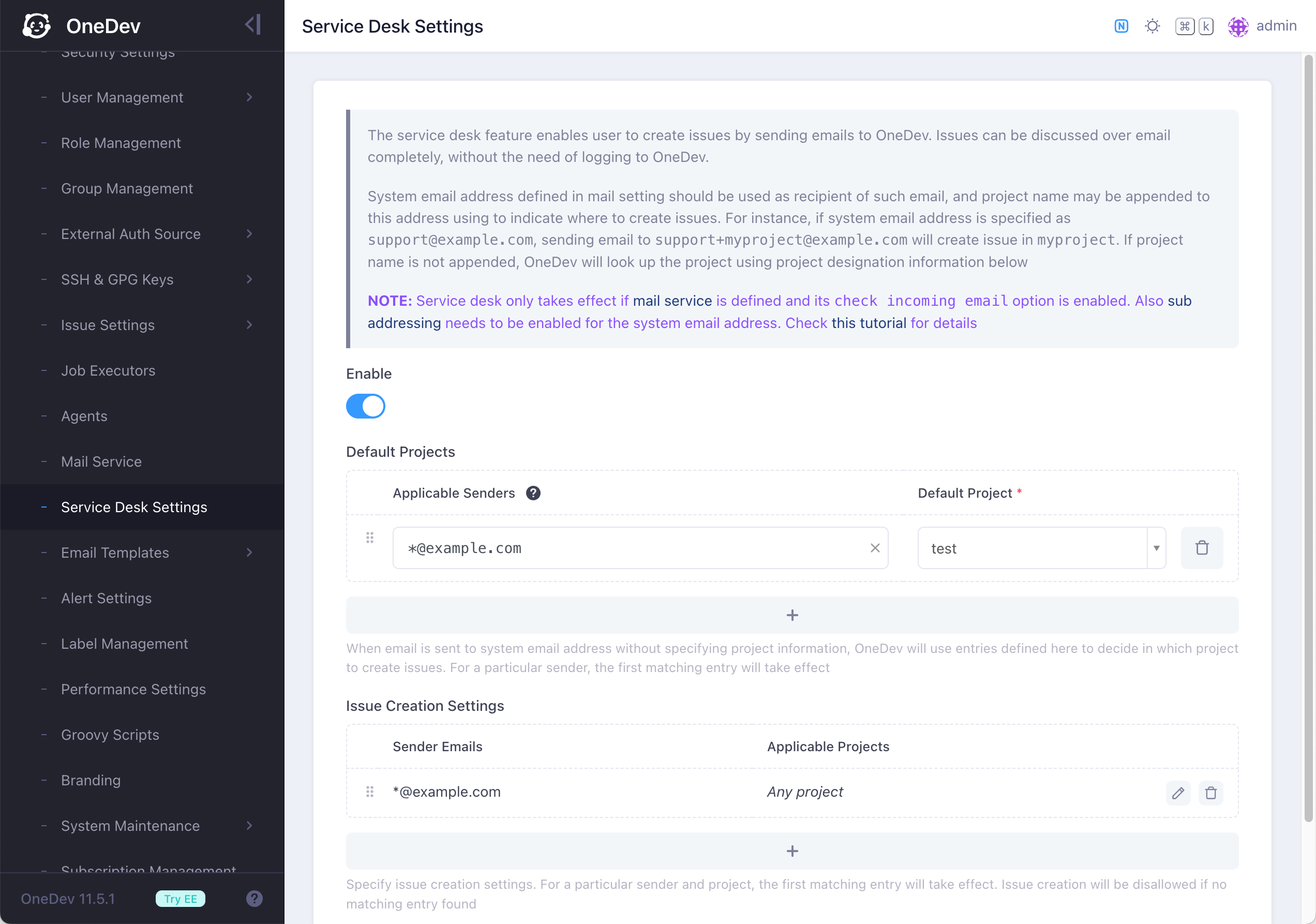Disable the service desk Enable toggle

tap(365, 407)
